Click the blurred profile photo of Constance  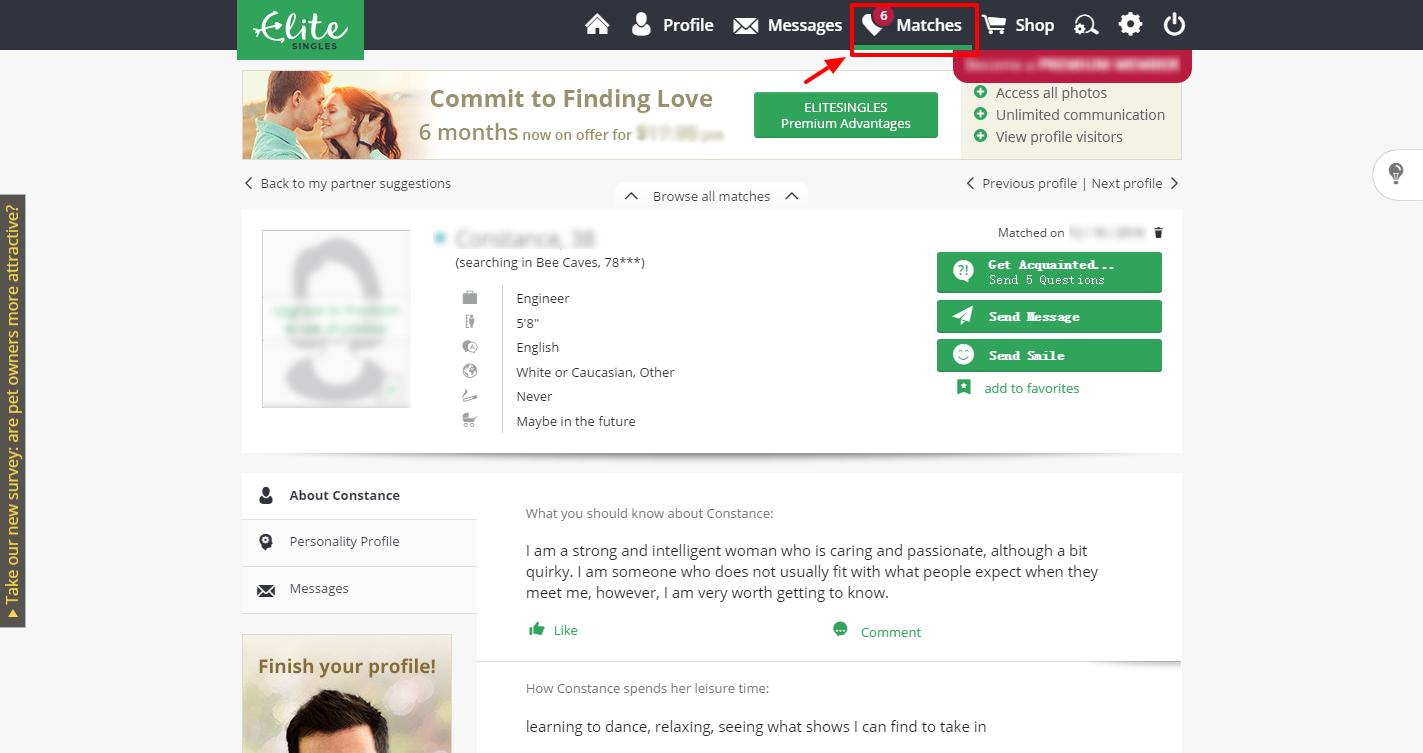coord(336,319)
